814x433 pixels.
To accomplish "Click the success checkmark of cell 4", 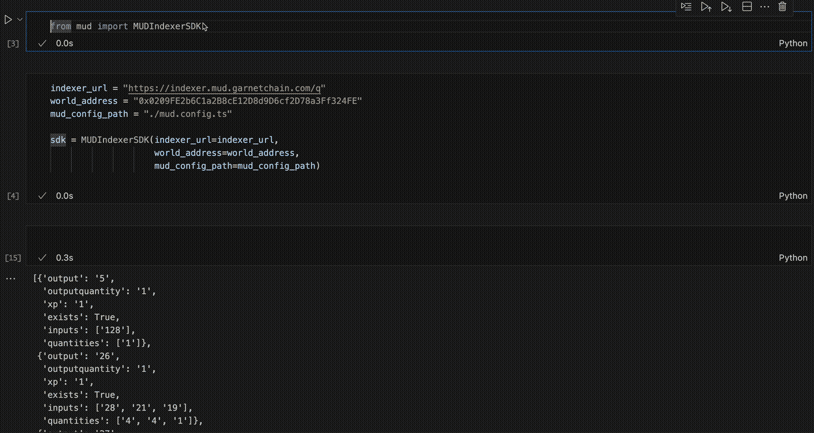I will click(42, 196).
